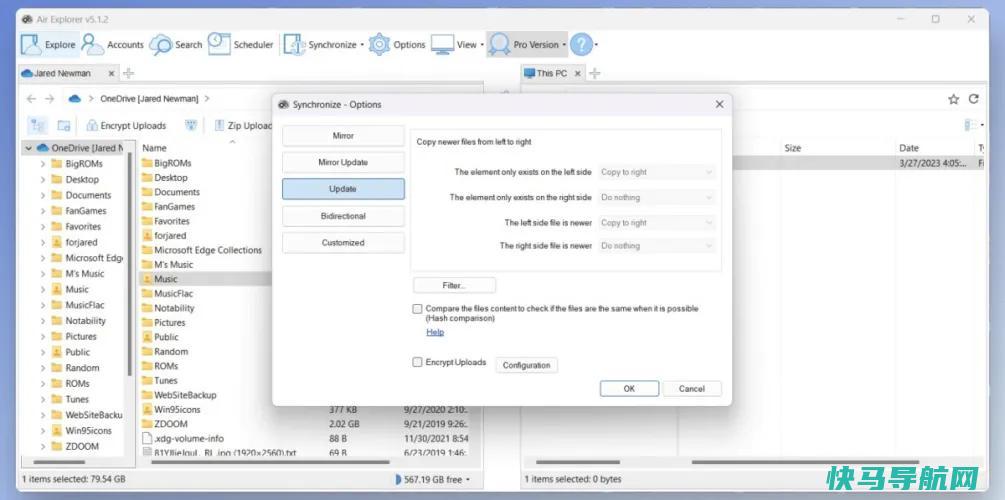Cancel the Synchronize Options dialog
This screenshot has width=1005, height=500.
coord(692,388)
